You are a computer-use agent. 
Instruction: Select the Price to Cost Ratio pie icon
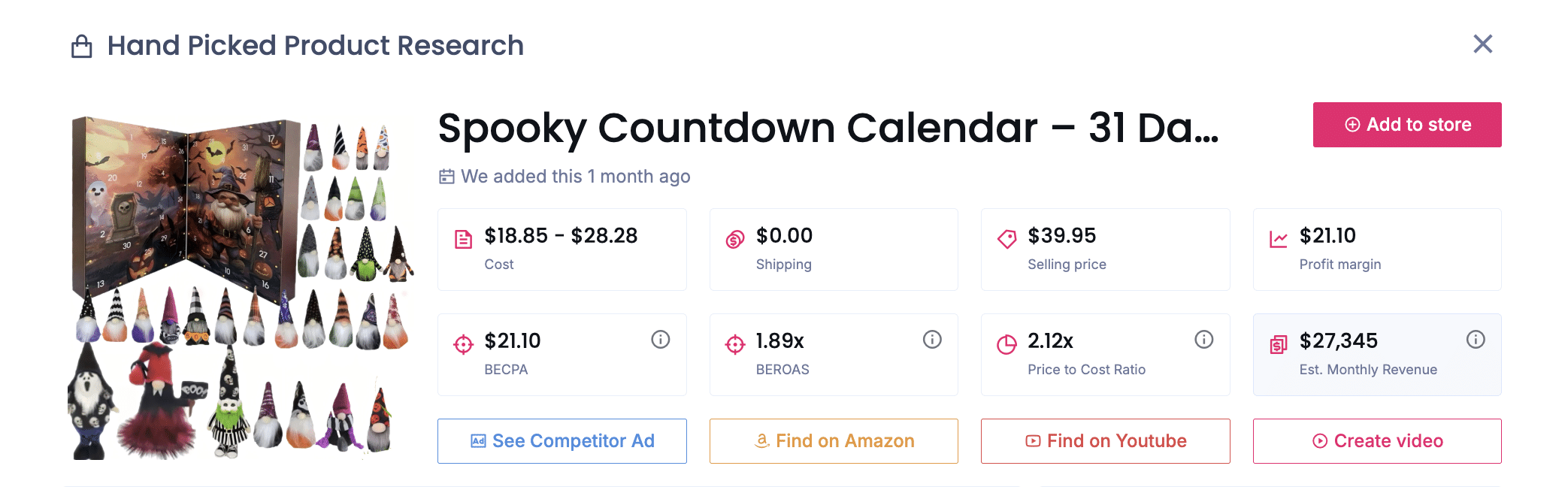tap(1006, 345)
